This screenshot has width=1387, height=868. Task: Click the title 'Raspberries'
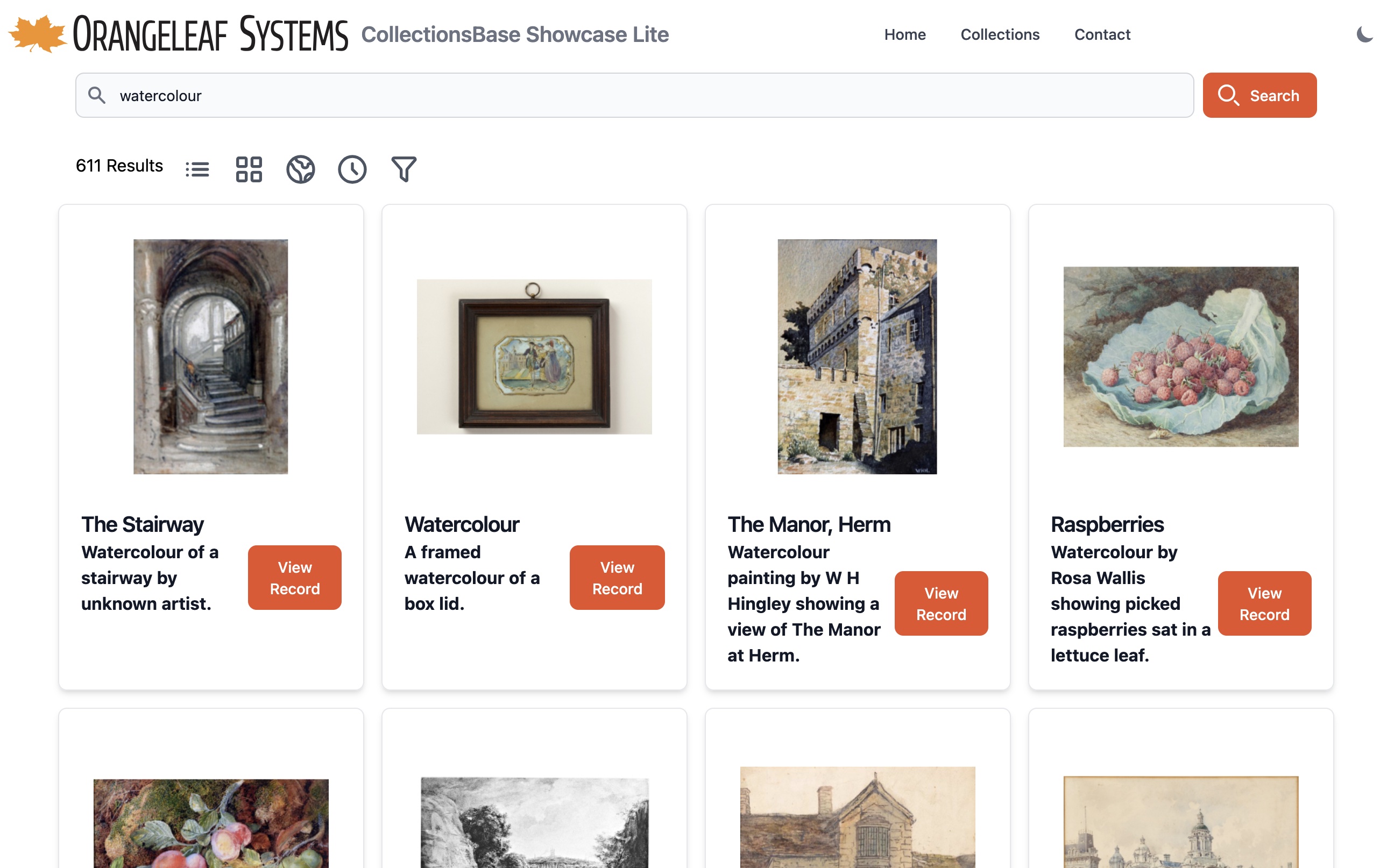point(1107,524)
